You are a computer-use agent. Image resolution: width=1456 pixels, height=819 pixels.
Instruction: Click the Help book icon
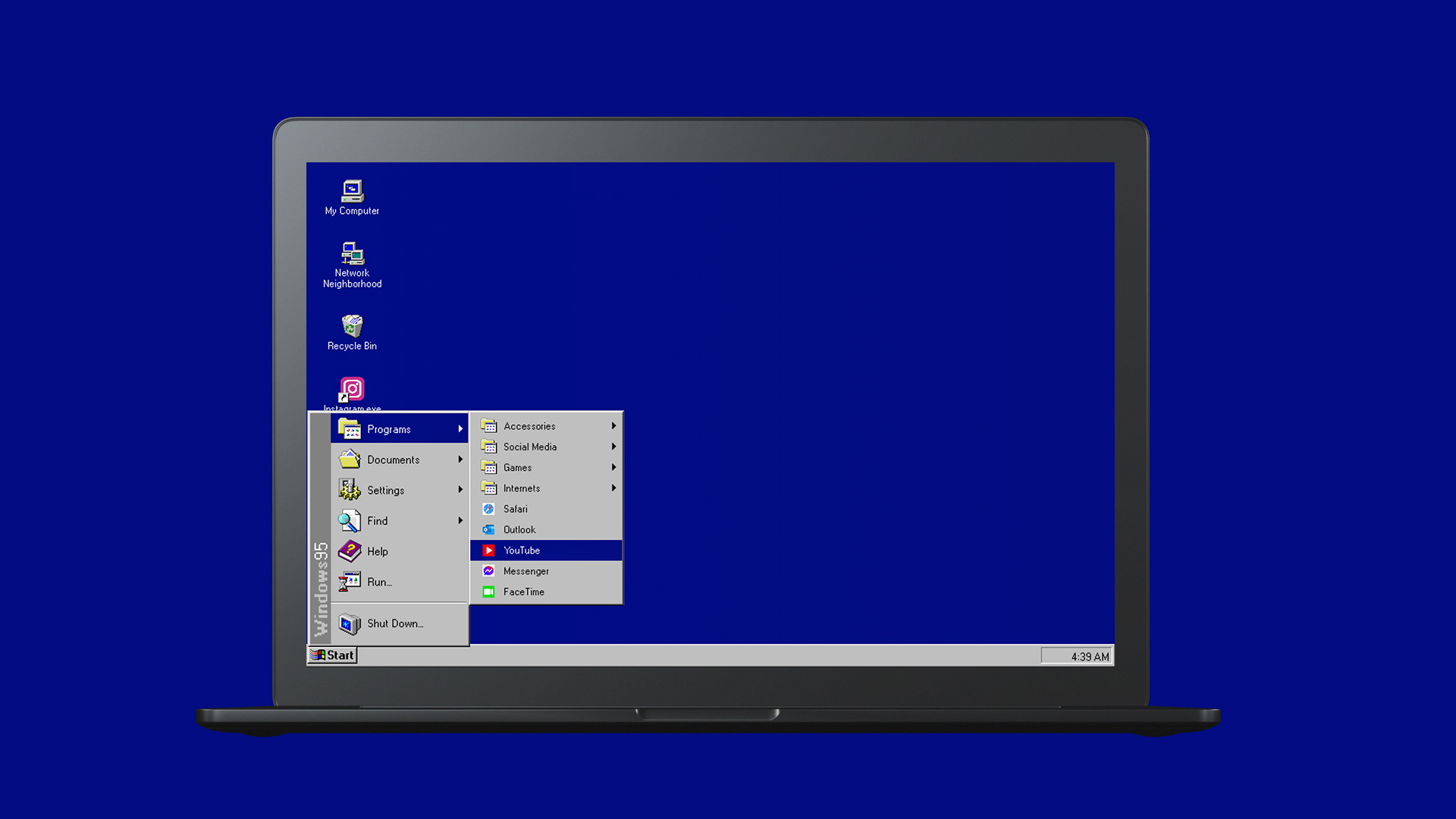(x=349, y=551)
